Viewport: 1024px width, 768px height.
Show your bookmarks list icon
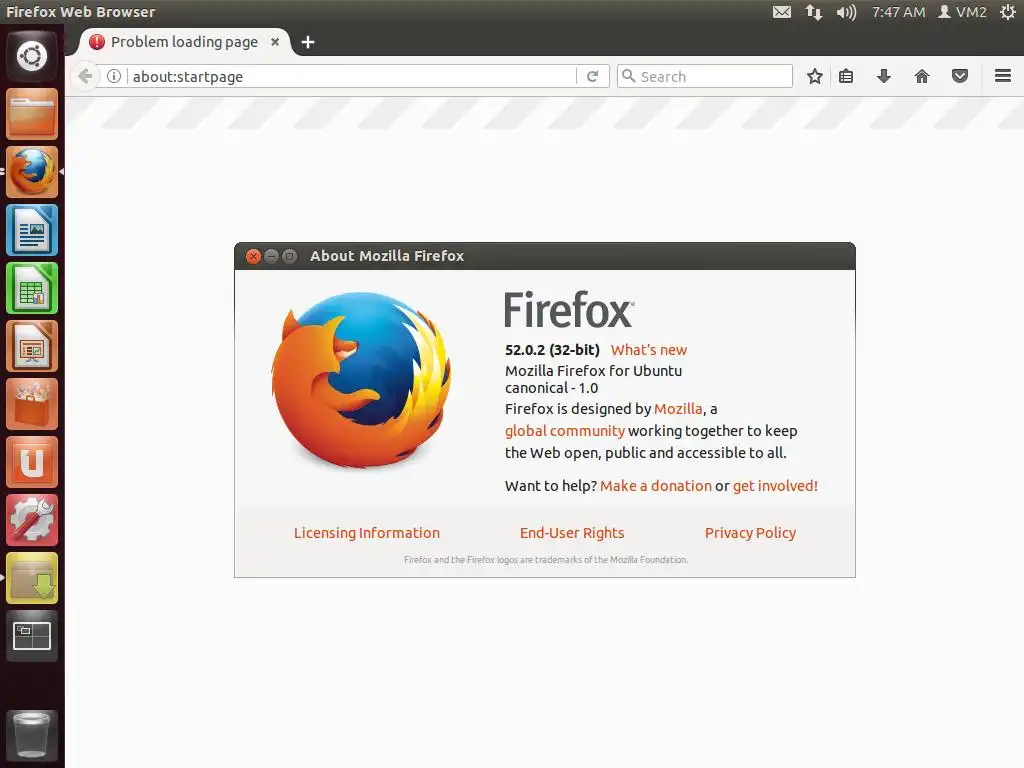(846, 76)
